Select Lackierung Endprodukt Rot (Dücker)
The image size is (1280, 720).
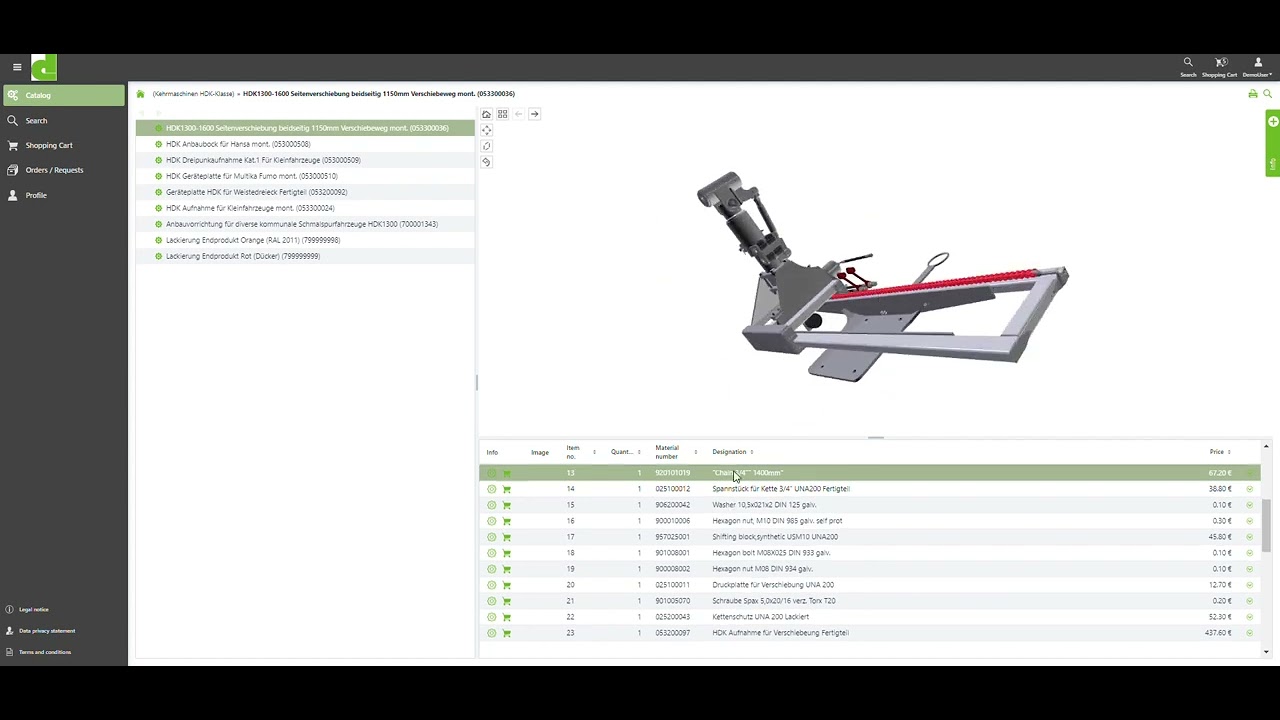click(305, 256)
